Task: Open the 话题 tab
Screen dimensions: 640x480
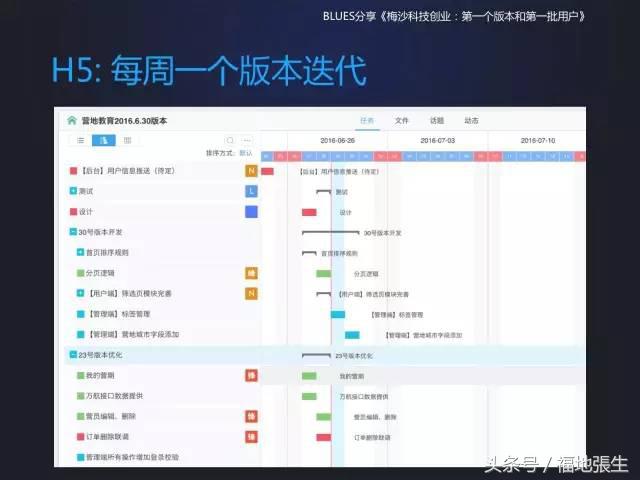Action: [x=437, y=120]
